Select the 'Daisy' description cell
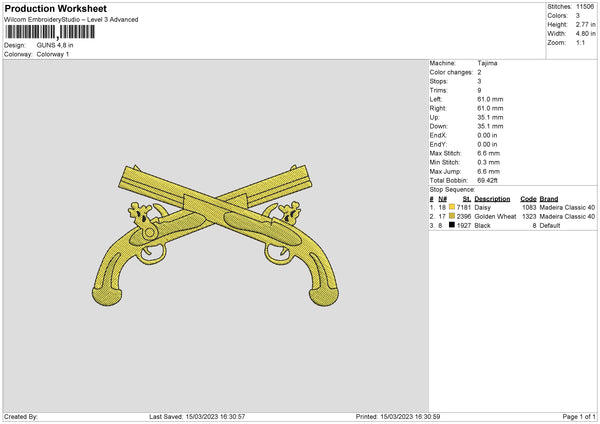The image size is (600, 424). (482, 207)
